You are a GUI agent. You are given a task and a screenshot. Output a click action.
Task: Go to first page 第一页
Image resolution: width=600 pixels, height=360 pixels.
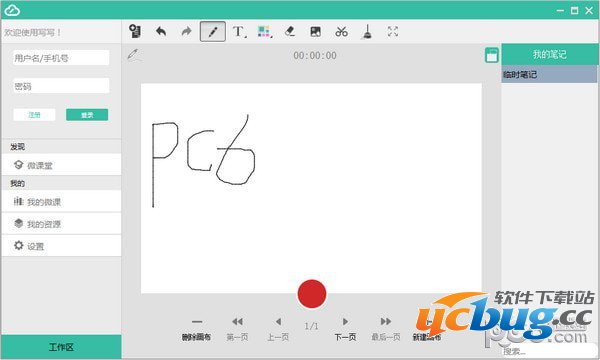(237, 329)
